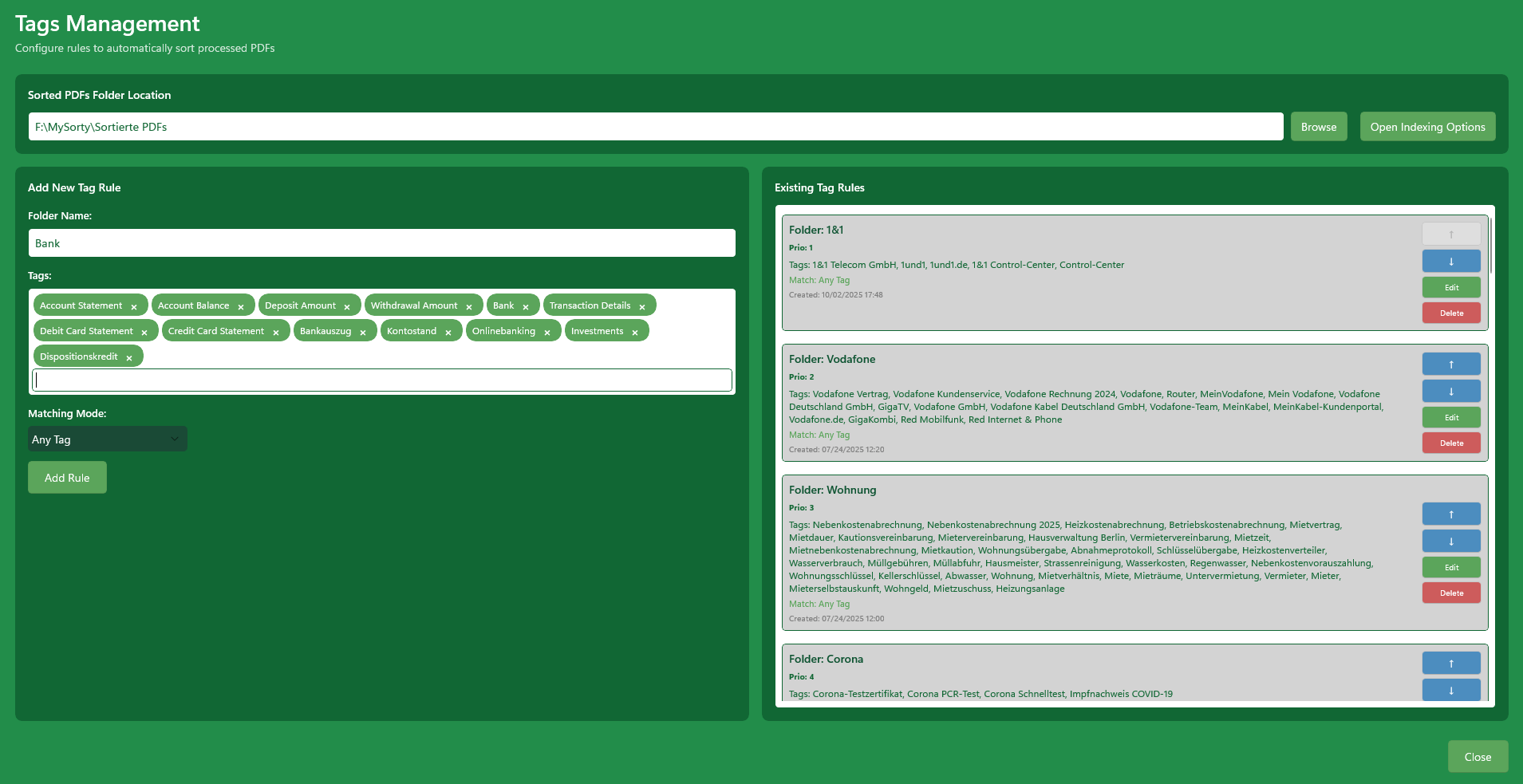Open the Matching Mode dropdown
This screenshot has width=1523, height=784.
coord(107,439)
